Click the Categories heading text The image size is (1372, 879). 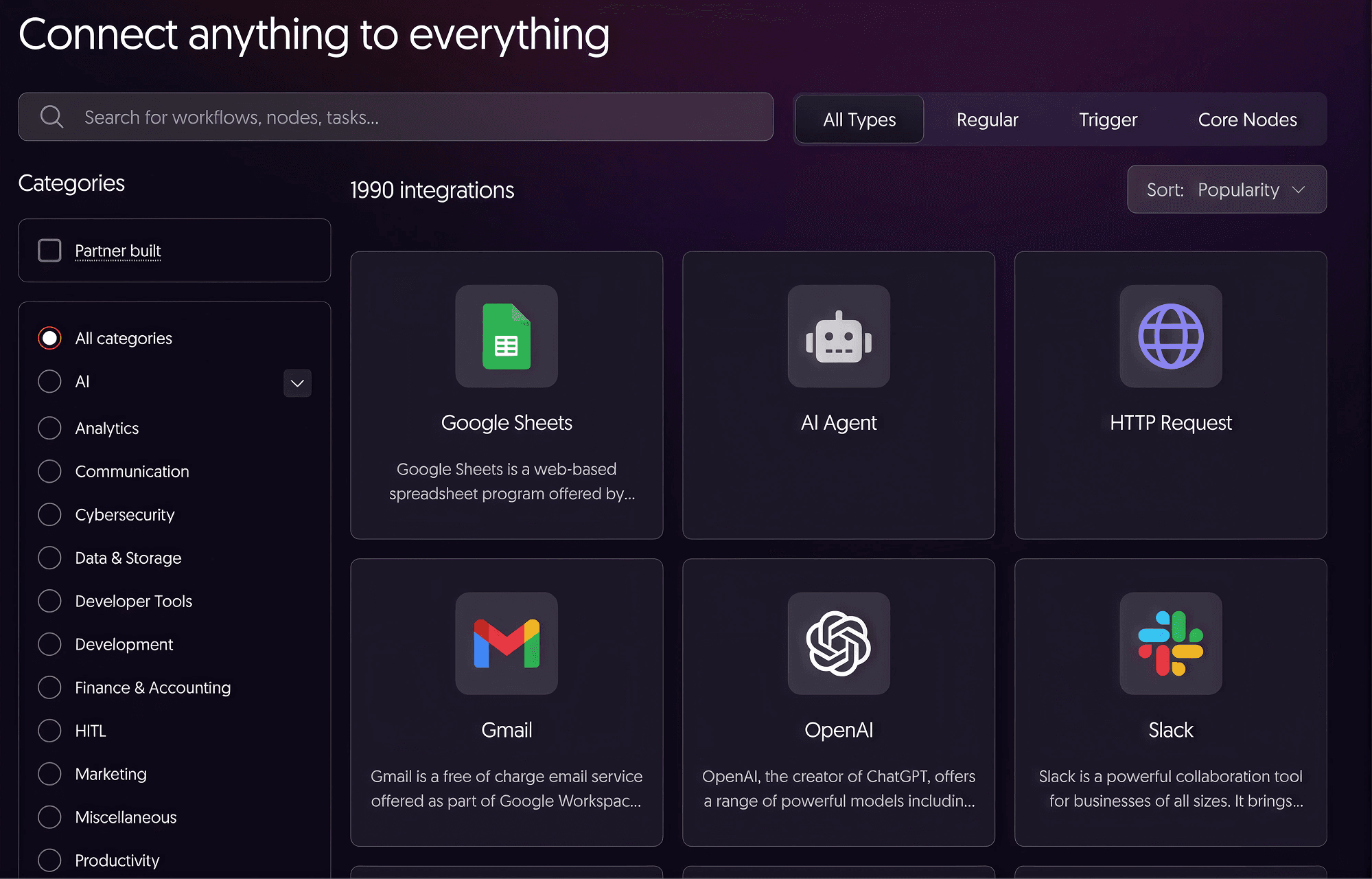coord(71,183)
